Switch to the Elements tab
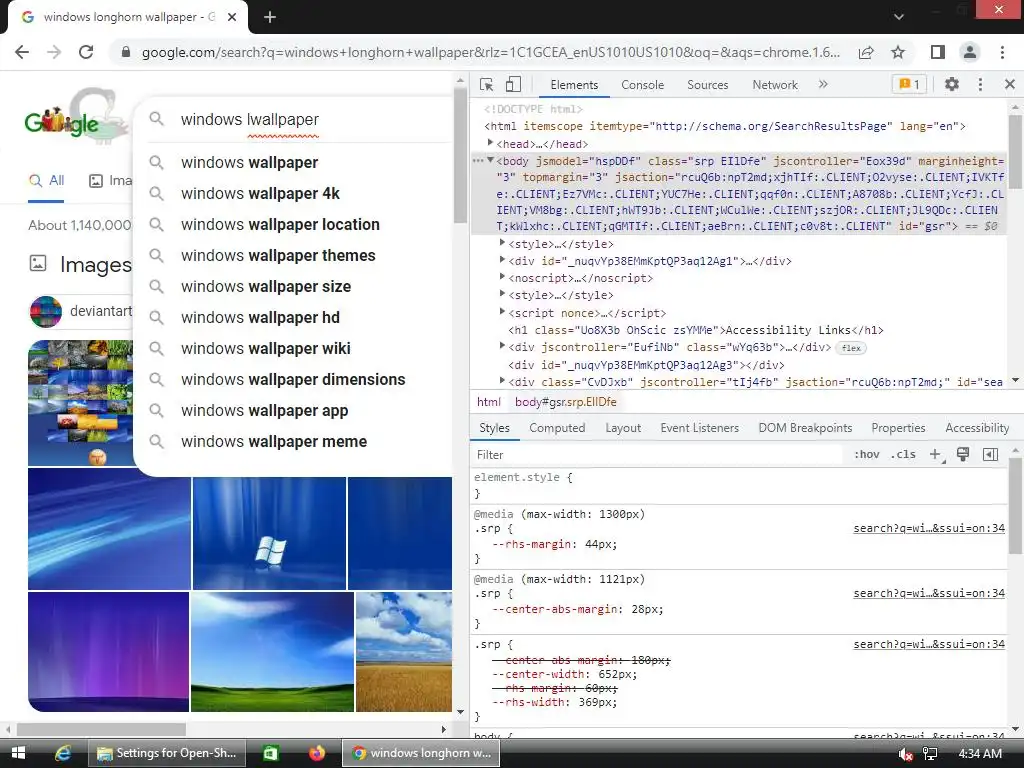 (x=574, y=85)
